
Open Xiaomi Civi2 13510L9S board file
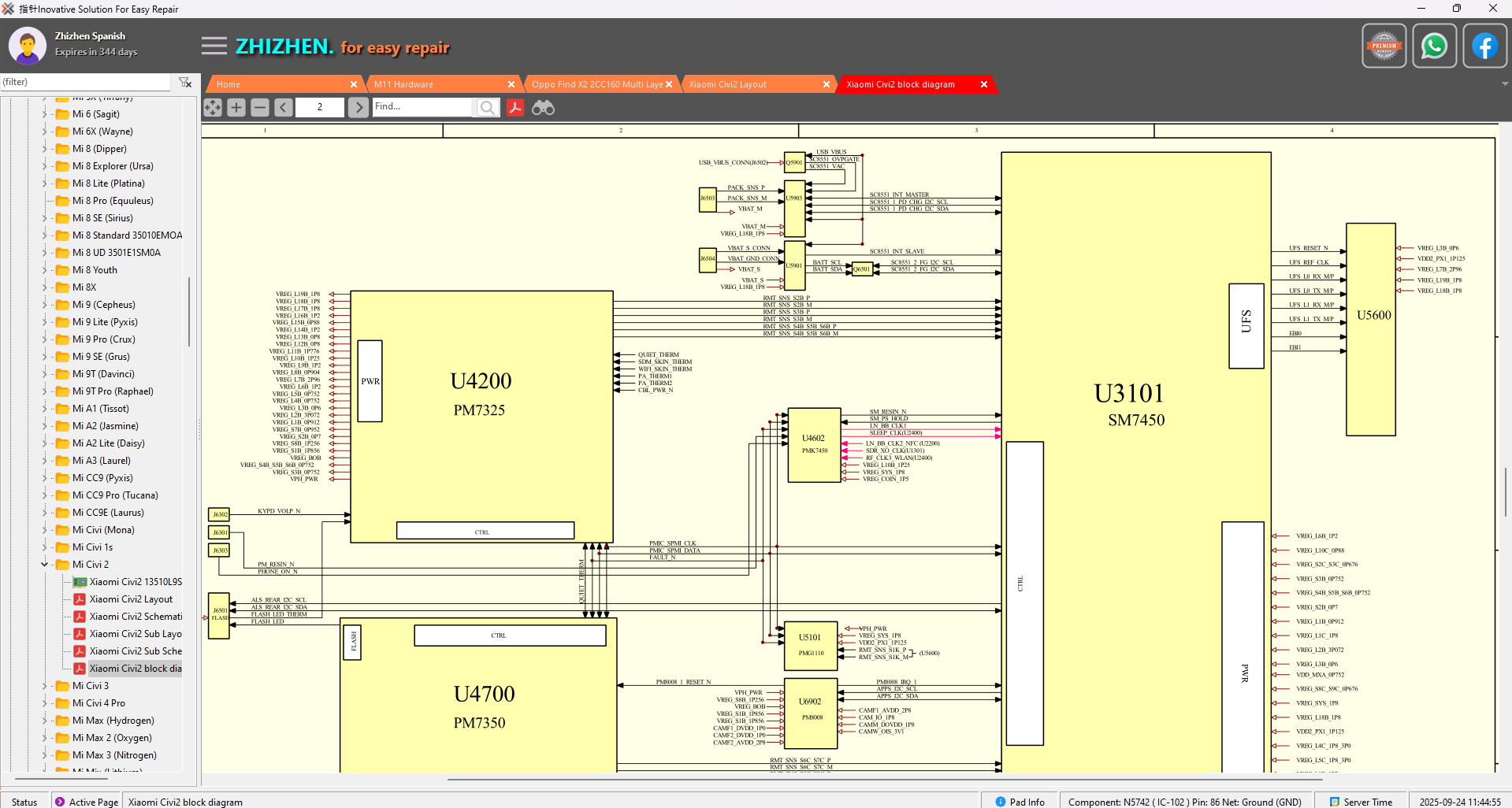point(128,582)
